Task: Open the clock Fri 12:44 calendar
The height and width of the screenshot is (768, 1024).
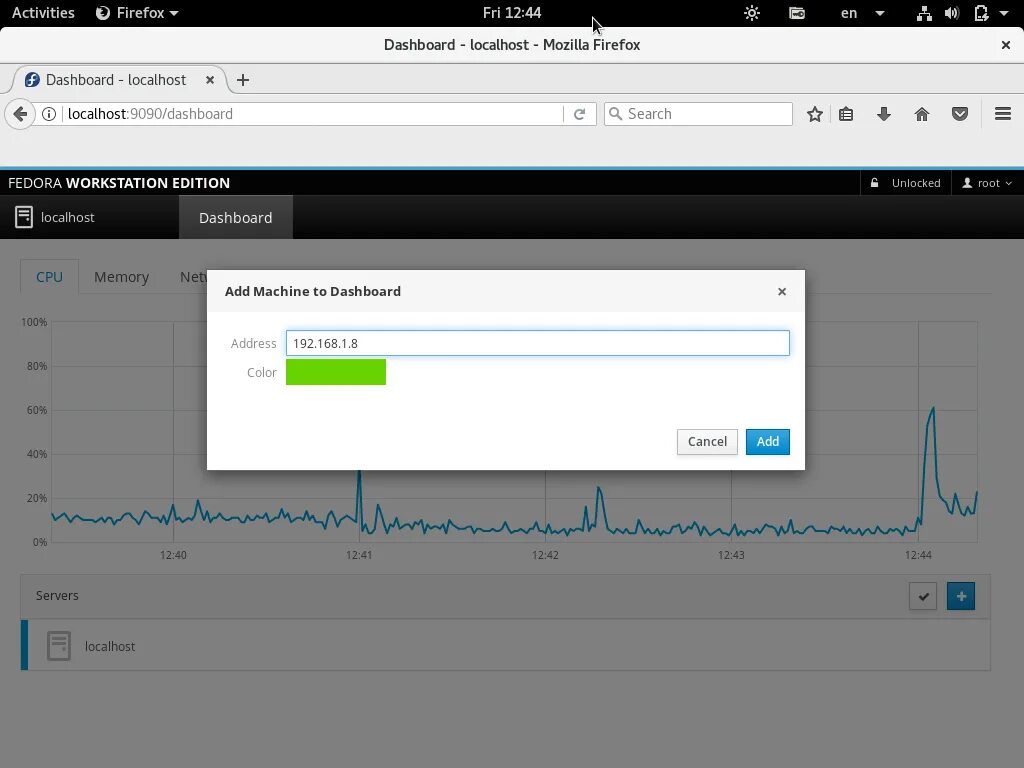Action: pos(512,13)
